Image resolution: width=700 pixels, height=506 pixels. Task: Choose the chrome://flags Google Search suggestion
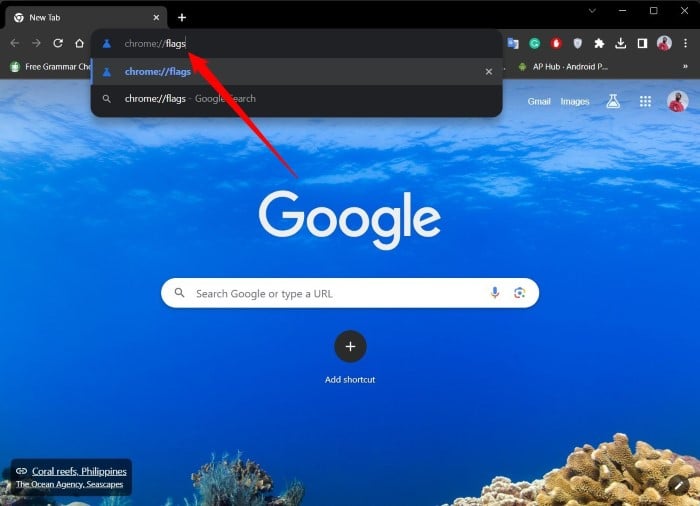point(296,99)
